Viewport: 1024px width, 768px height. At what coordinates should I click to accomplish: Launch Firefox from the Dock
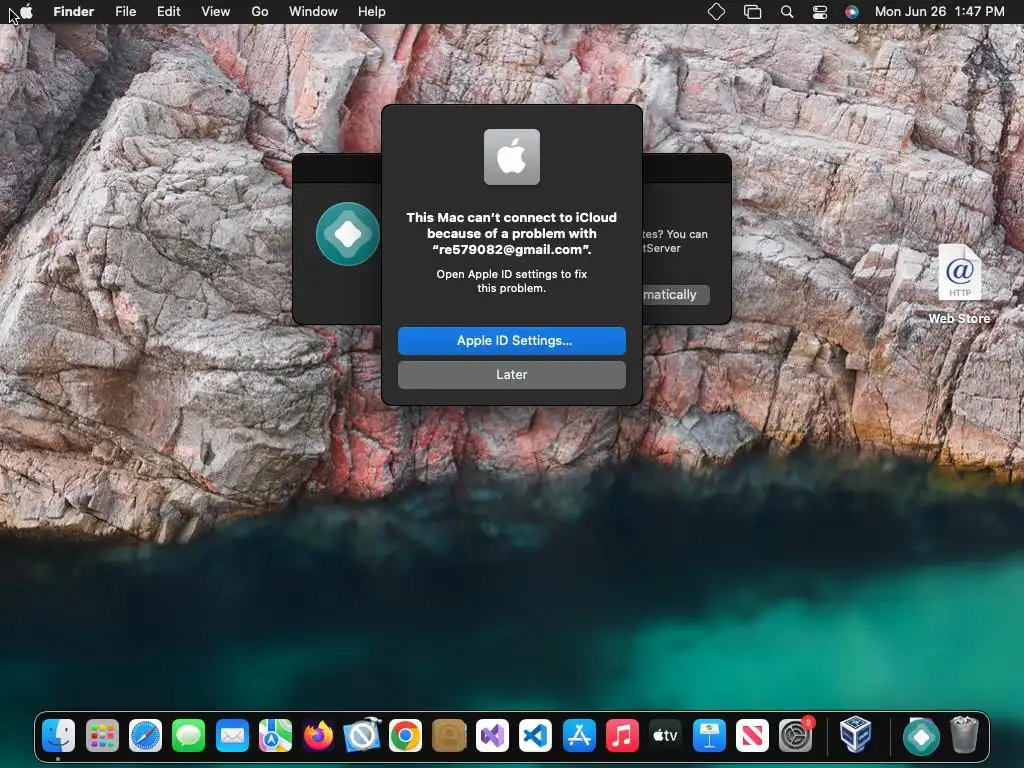coord(318,736)
